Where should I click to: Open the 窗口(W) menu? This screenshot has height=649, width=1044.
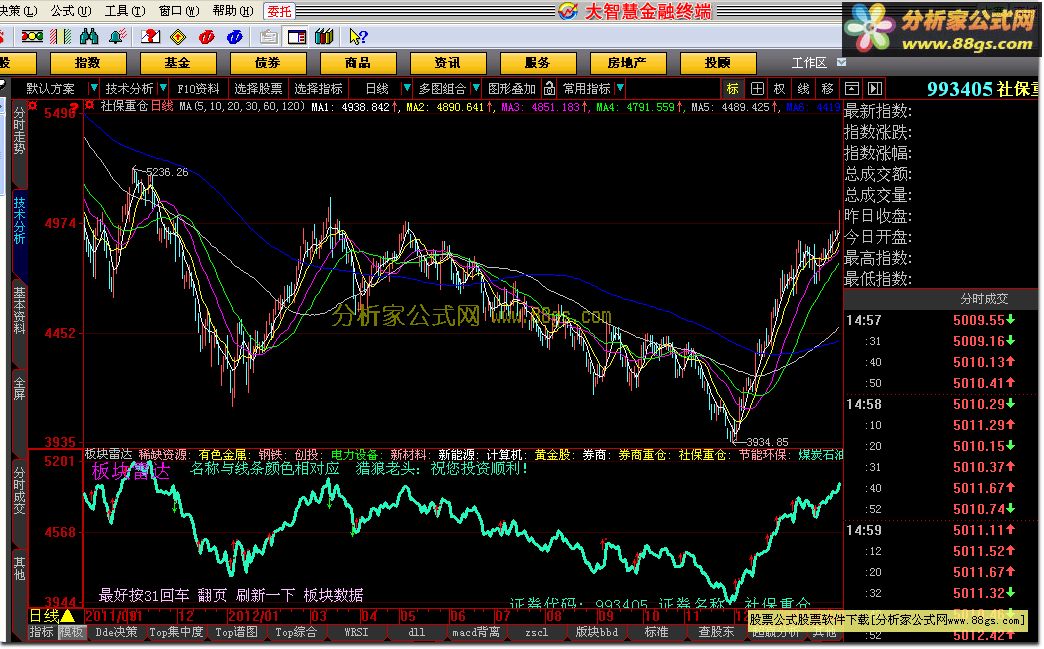coord(179,11)
